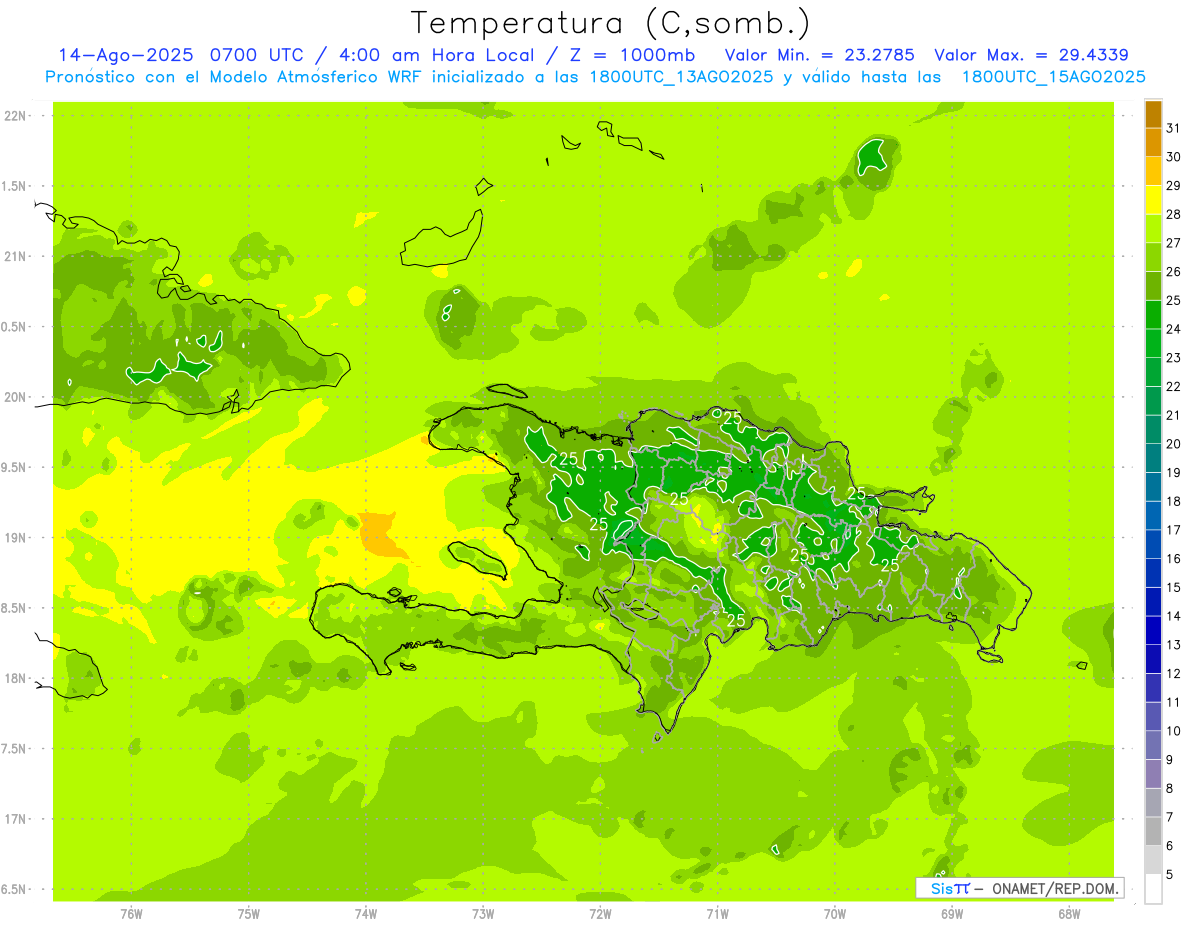Click the legend value label "8"
Image resolution: width=1200 pixels, height=927 pixels.
point(1170,789)
